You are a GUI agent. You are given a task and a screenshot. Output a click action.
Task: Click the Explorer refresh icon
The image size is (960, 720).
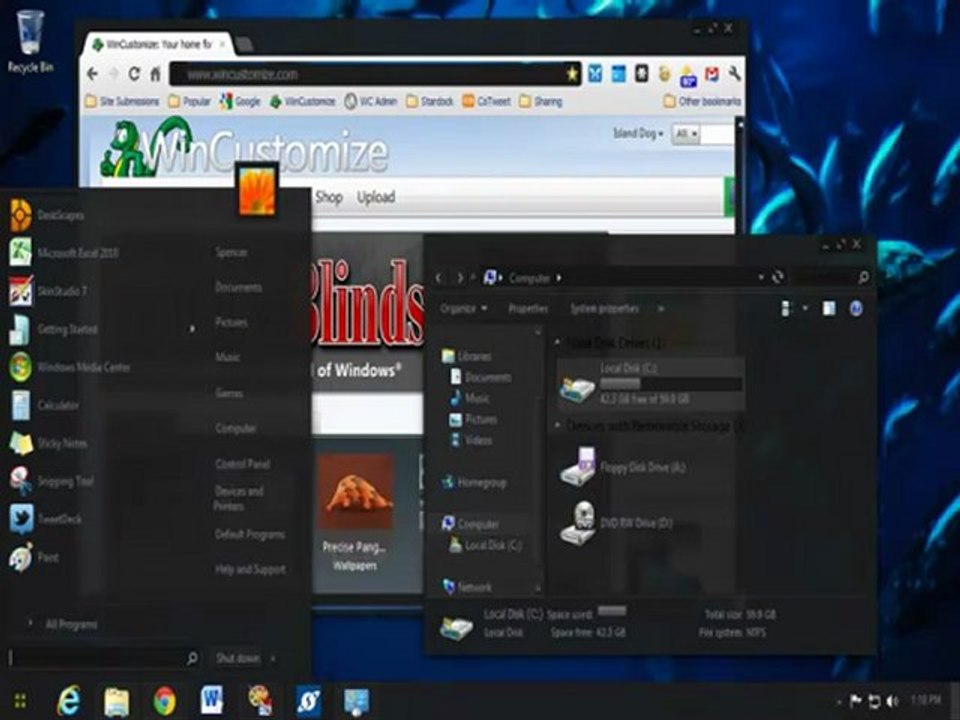tap(778, 277)
